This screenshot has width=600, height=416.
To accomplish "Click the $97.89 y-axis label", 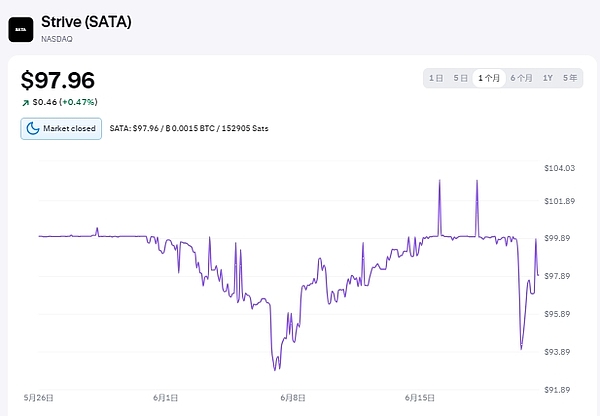I will tap(557, 276).
